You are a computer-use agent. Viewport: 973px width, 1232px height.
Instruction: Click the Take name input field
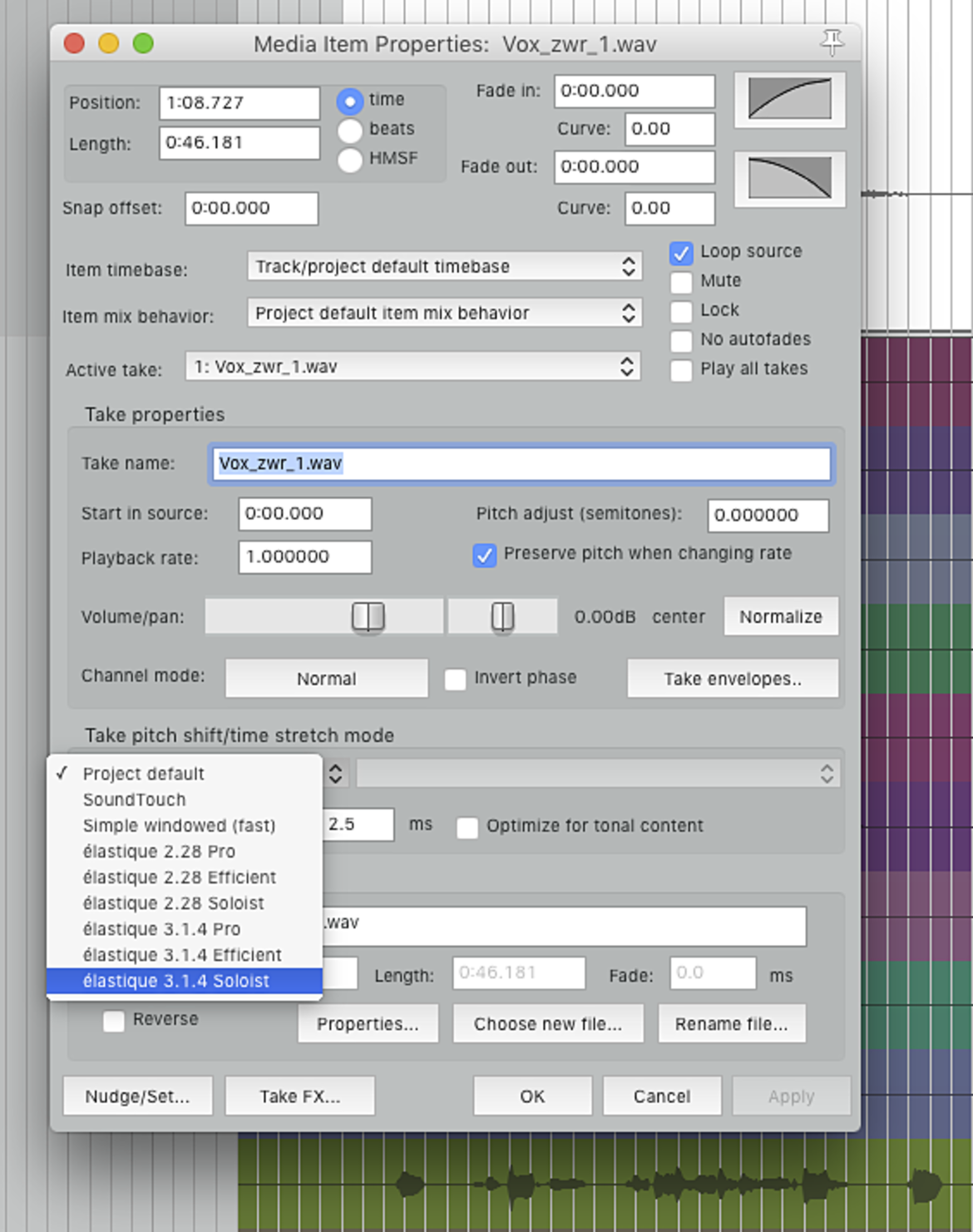[x=521, y=463]
